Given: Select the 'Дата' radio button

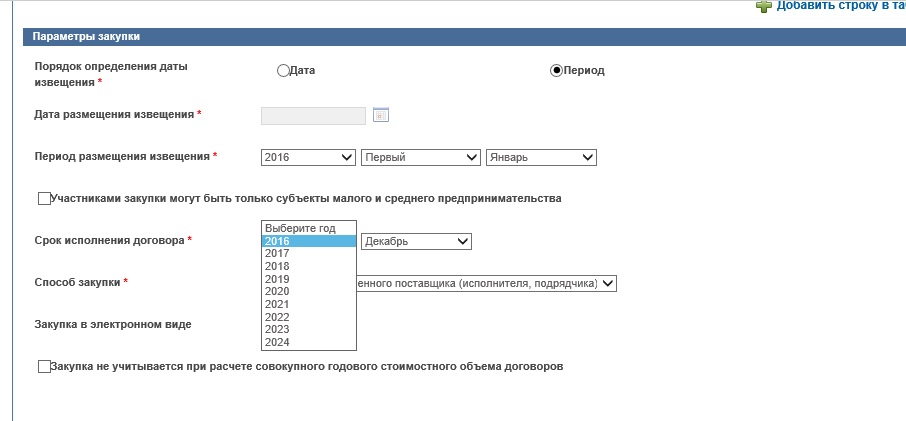Looking at the screenshot, I should coord(283,71).
